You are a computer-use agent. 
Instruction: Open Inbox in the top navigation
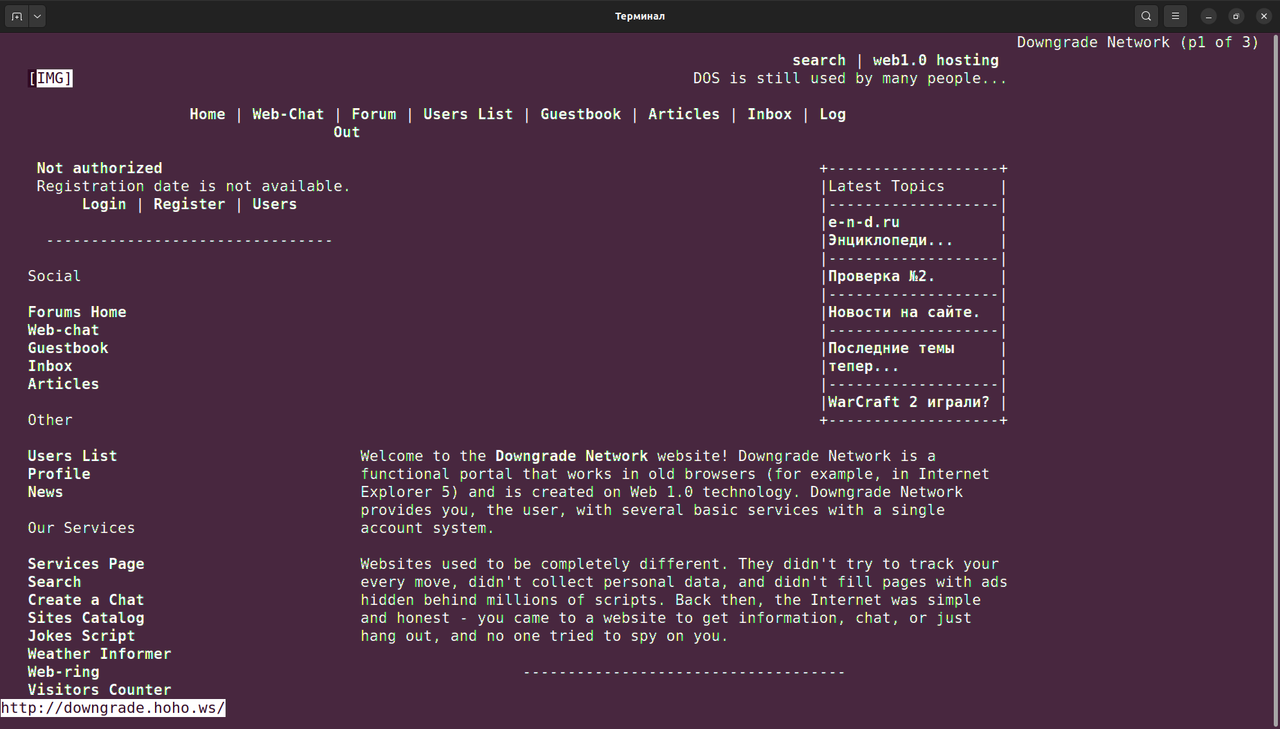[769, 114]
